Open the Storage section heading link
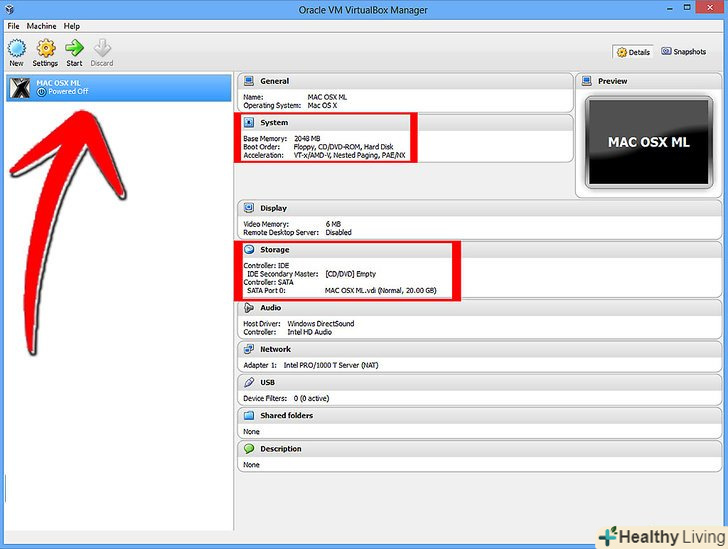The image size is (728, 549). (x=274, y=249)
